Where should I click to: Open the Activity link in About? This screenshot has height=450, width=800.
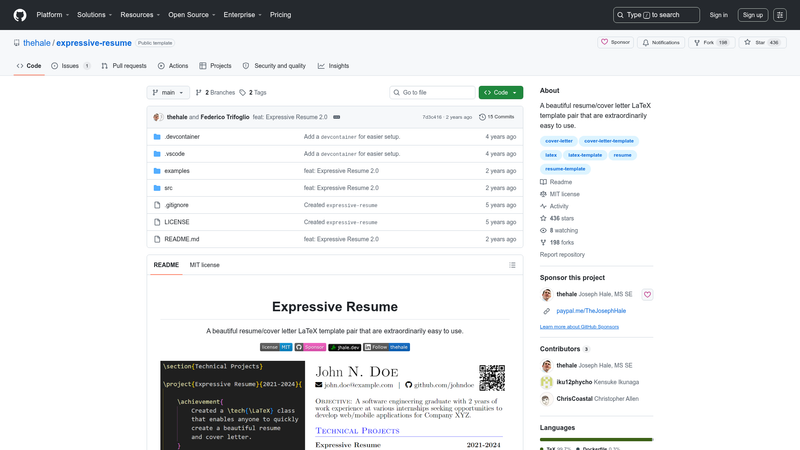point(554,206)
